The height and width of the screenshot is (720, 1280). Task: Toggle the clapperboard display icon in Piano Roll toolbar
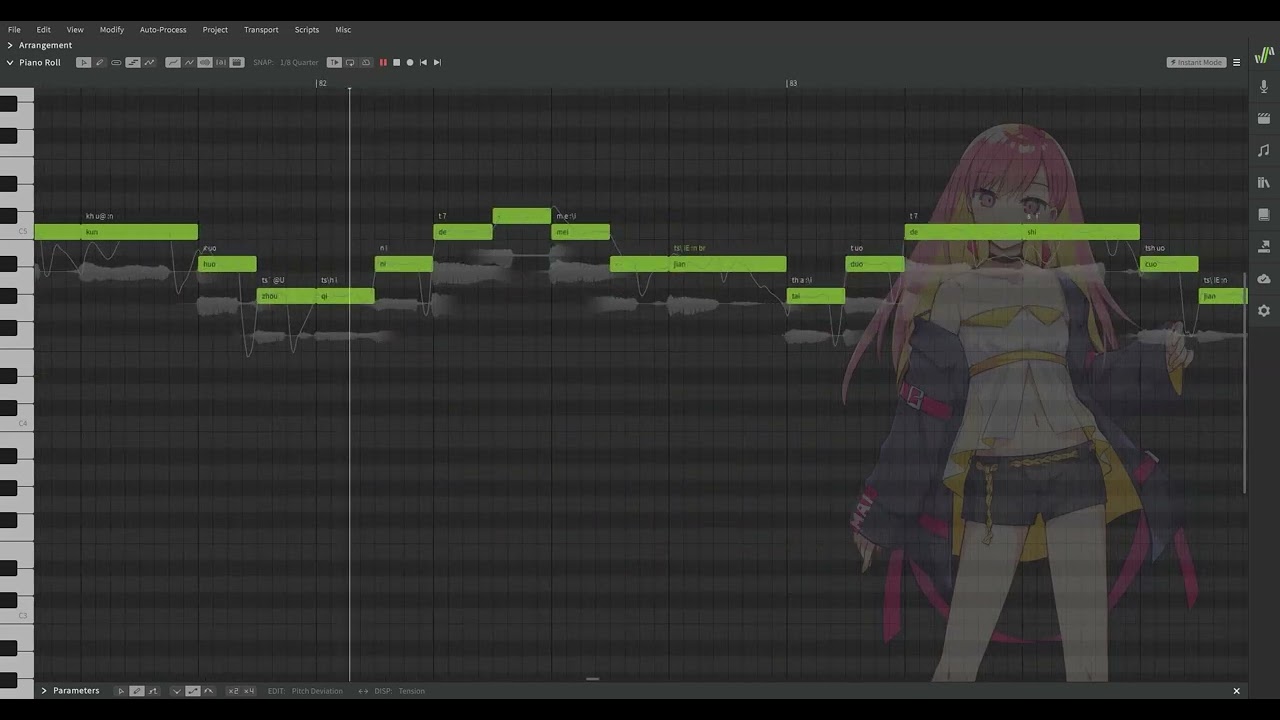click(237, 62)
